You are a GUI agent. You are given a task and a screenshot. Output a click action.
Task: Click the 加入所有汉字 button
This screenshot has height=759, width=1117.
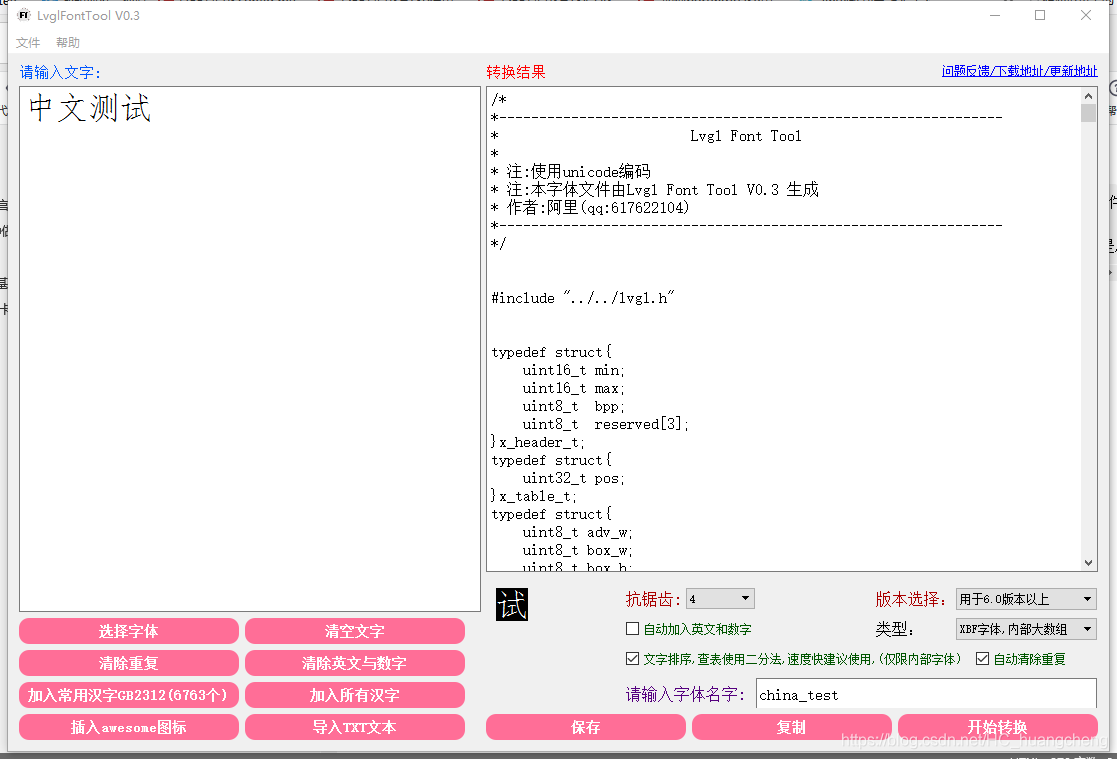click(355, 695)
